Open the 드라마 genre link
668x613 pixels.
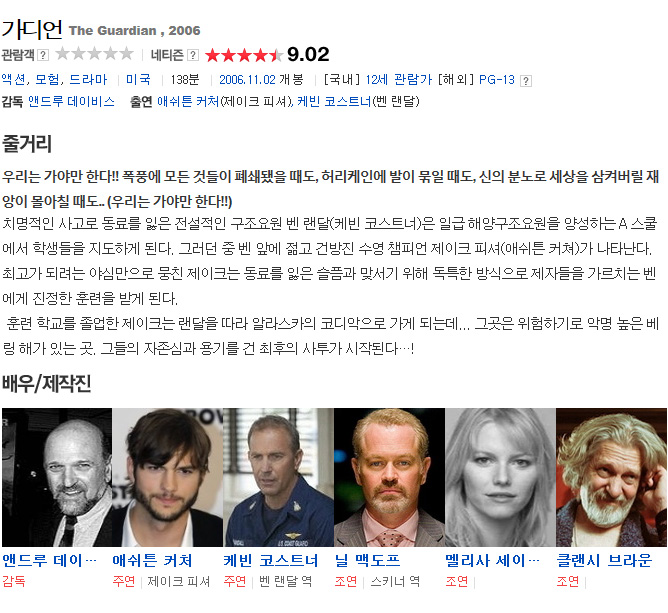point(88,79)
